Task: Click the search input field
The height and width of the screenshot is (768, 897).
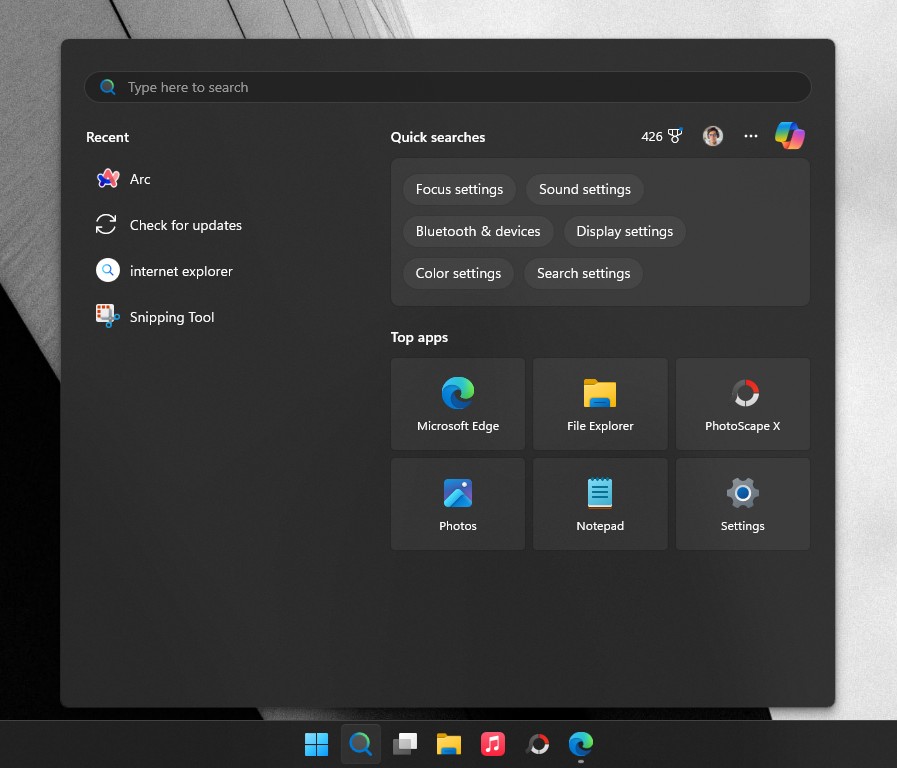Action: (x=447, y=87)
